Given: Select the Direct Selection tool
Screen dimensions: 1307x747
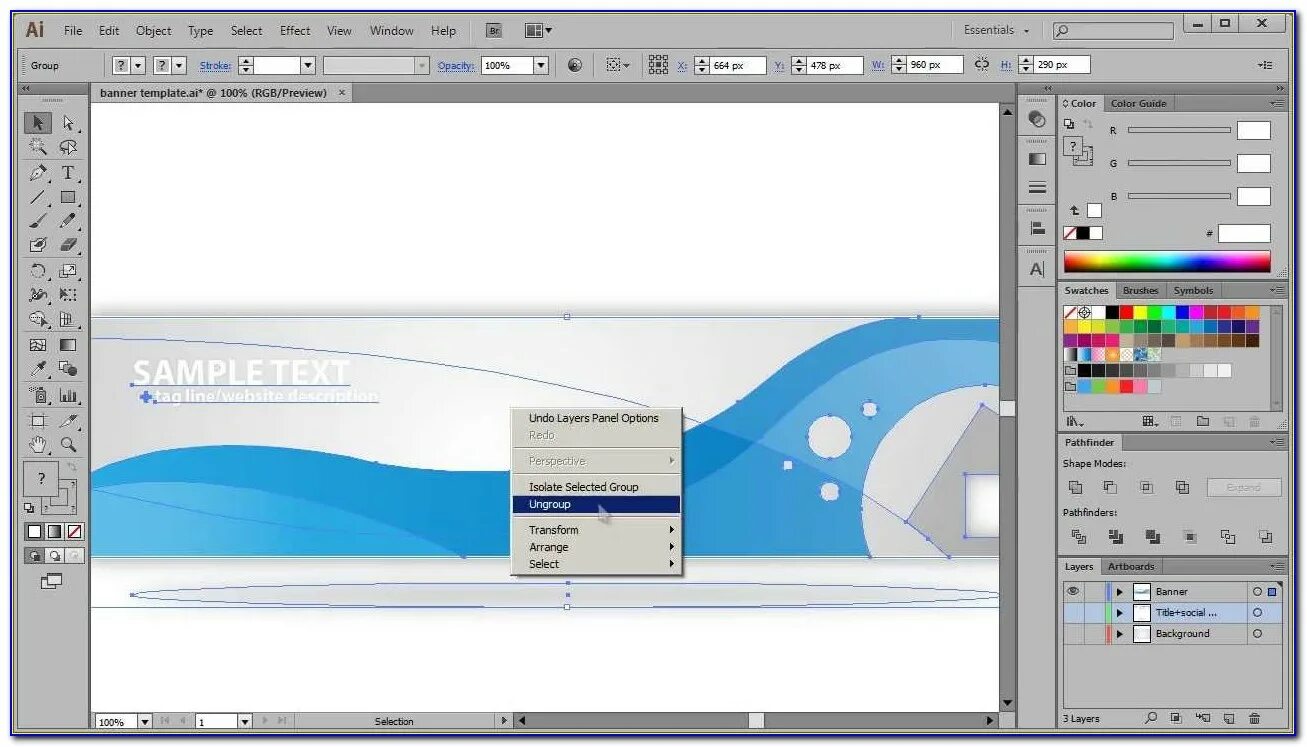Looking at the screenshot, I should tap(68, 123).
